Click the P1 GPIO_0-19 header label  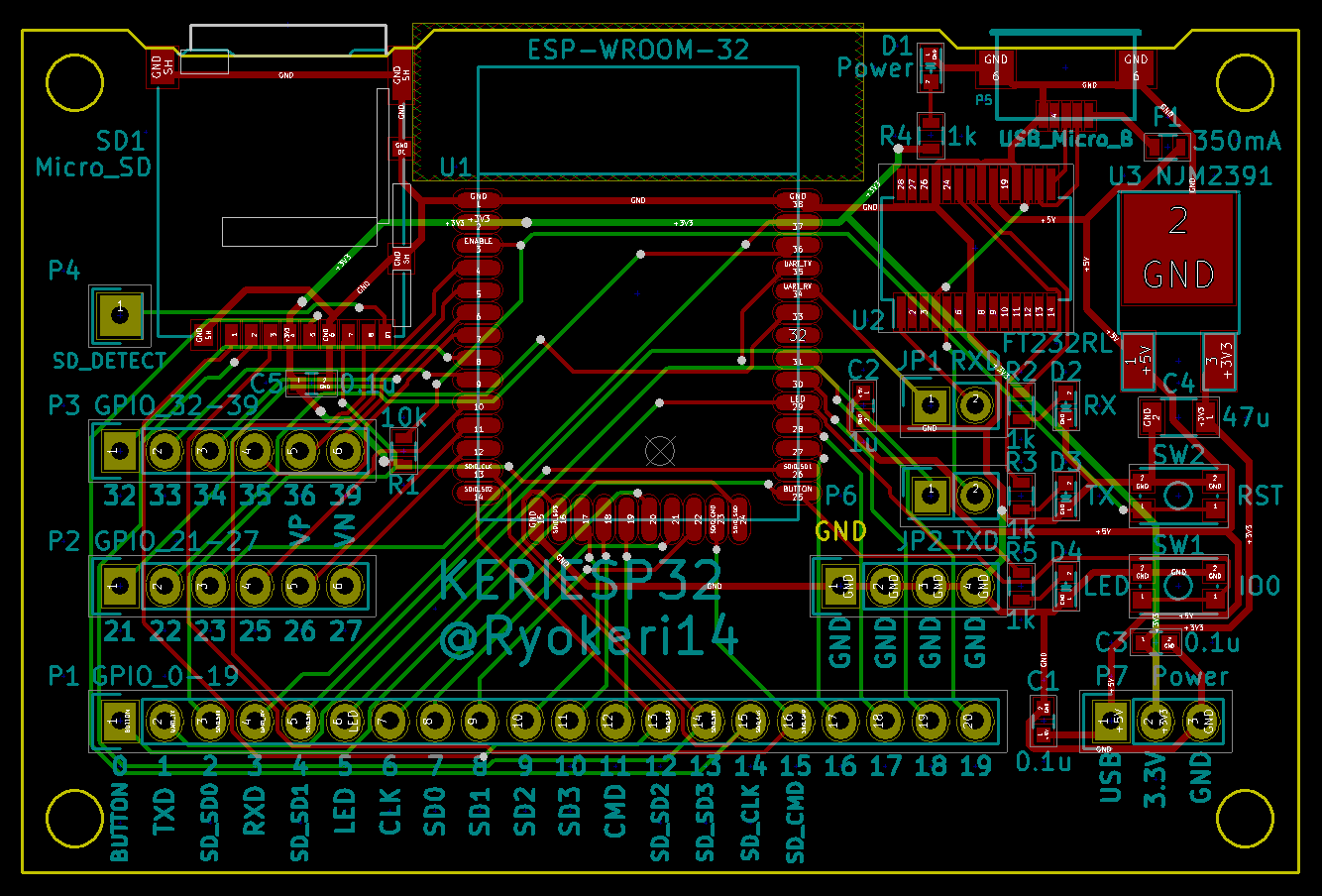(x=144, y=676)
